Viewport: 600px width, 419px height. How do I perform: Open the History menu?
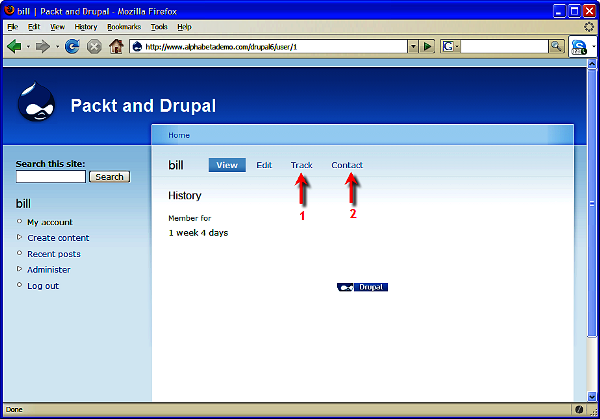coord(86,27)
